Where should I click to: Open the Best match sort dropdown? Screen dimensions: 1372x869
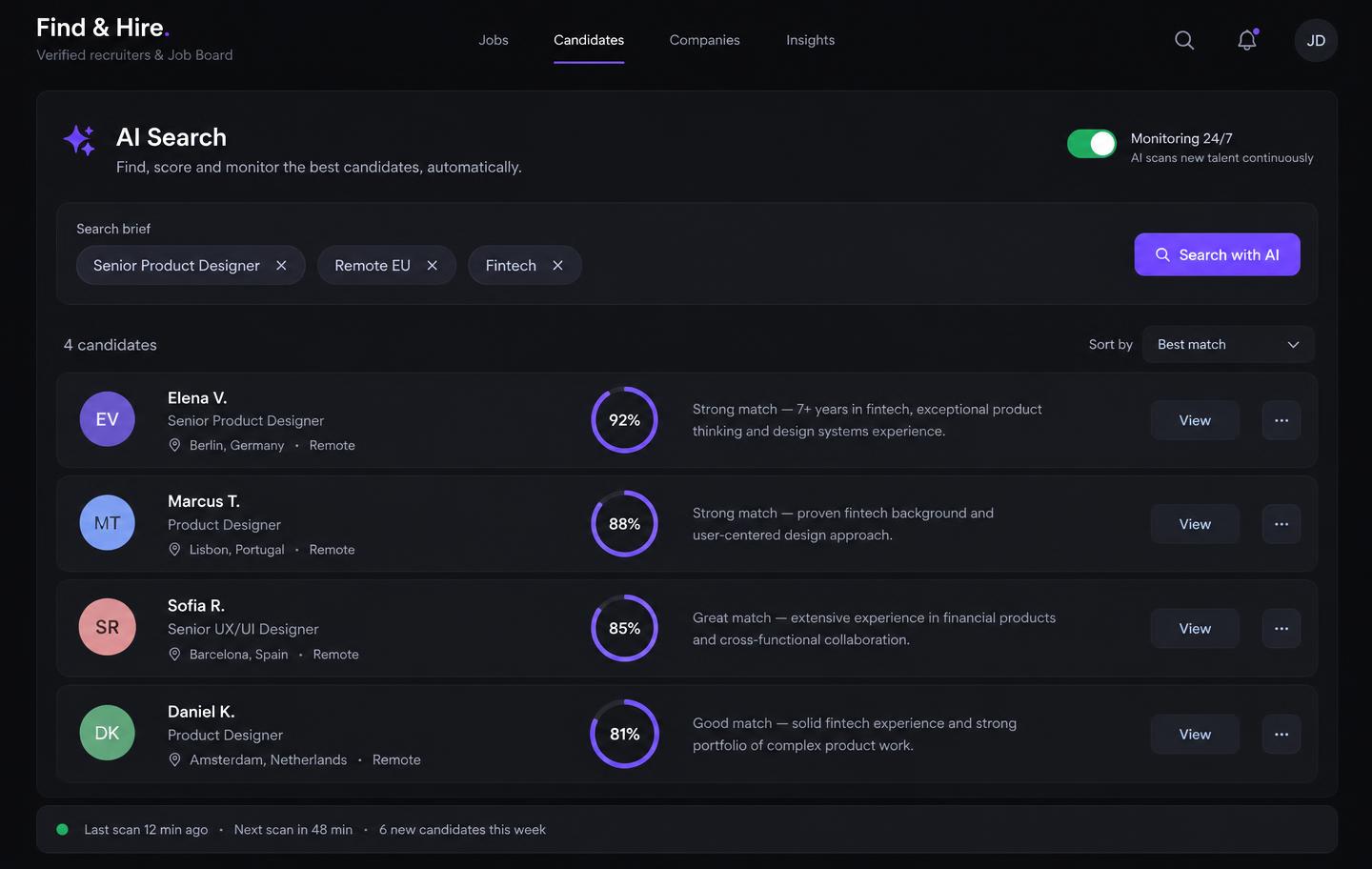pyautogui.click(x=1228, y=344)
